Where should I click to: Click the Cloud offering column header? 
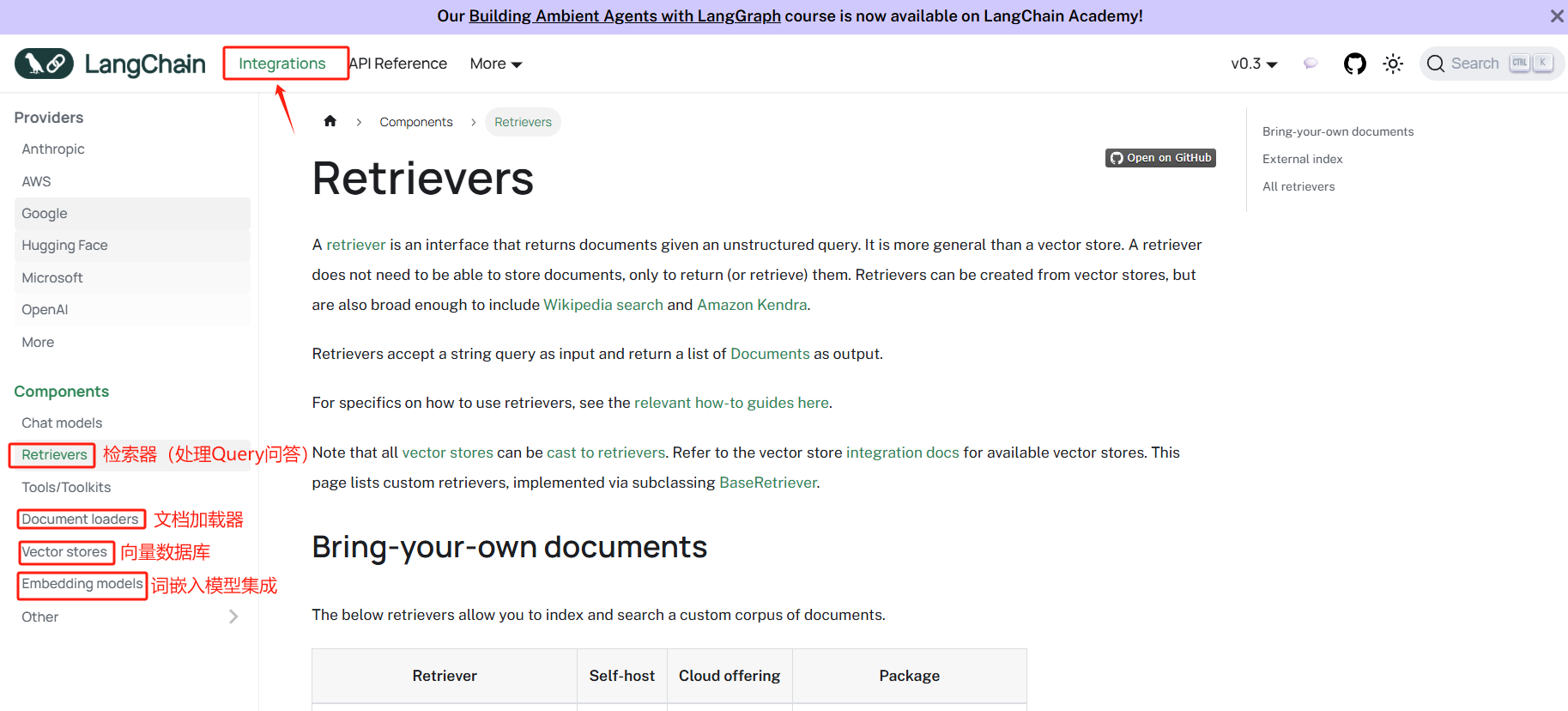(x=730, y=676)
